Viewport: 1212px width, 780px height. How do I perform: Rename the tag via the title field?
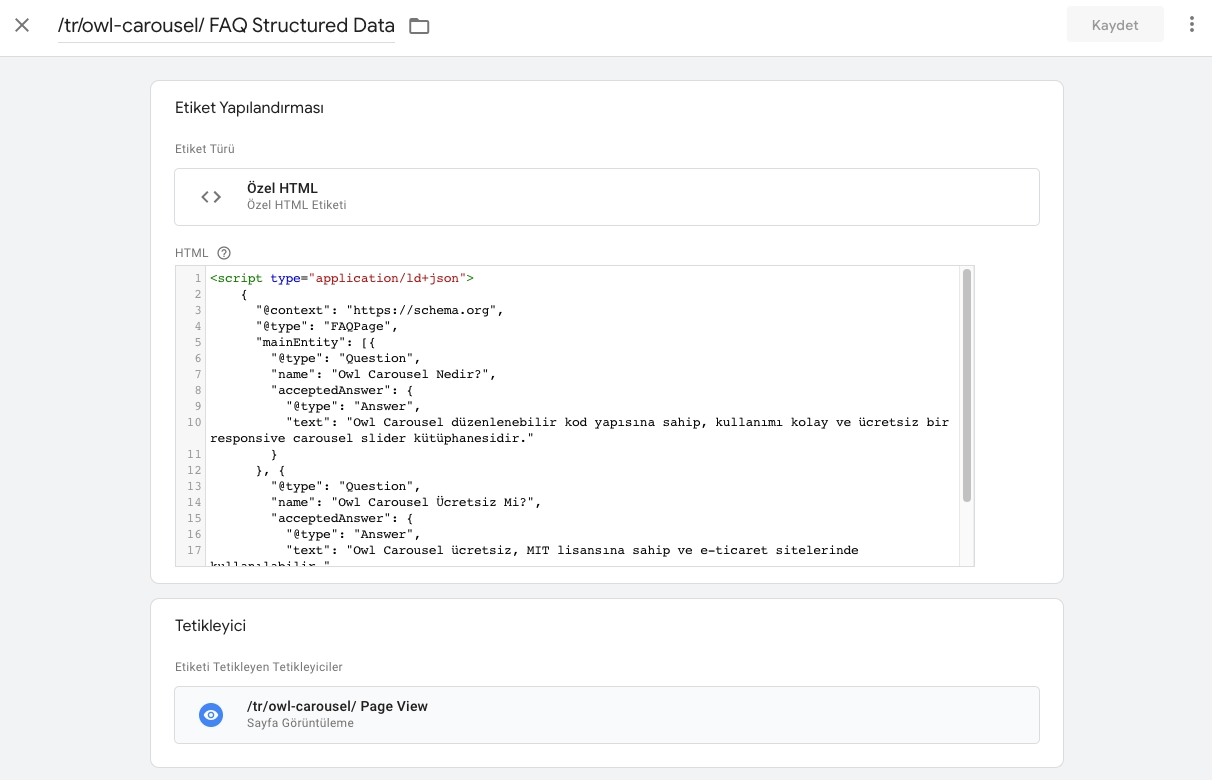coord(225,25)
